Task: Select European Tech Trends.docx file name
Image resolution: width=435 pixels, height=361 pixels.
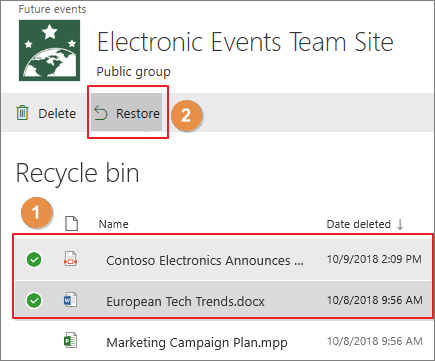Action: (185, 302)
